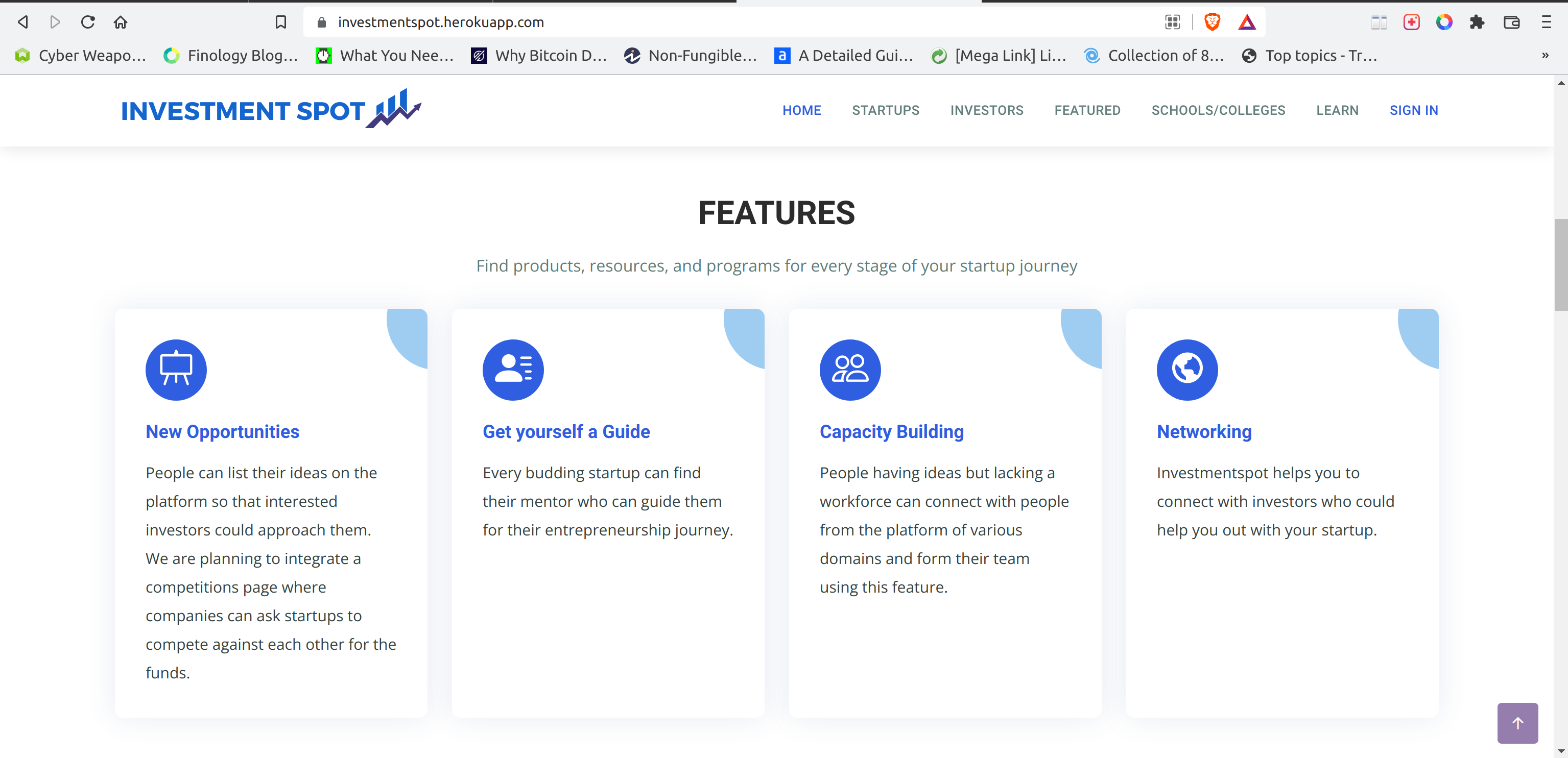The image size is (1568, 758).
Task: Go to the INVESTORS navigation item
Action: pyautogui.click(x=986, y=110)
